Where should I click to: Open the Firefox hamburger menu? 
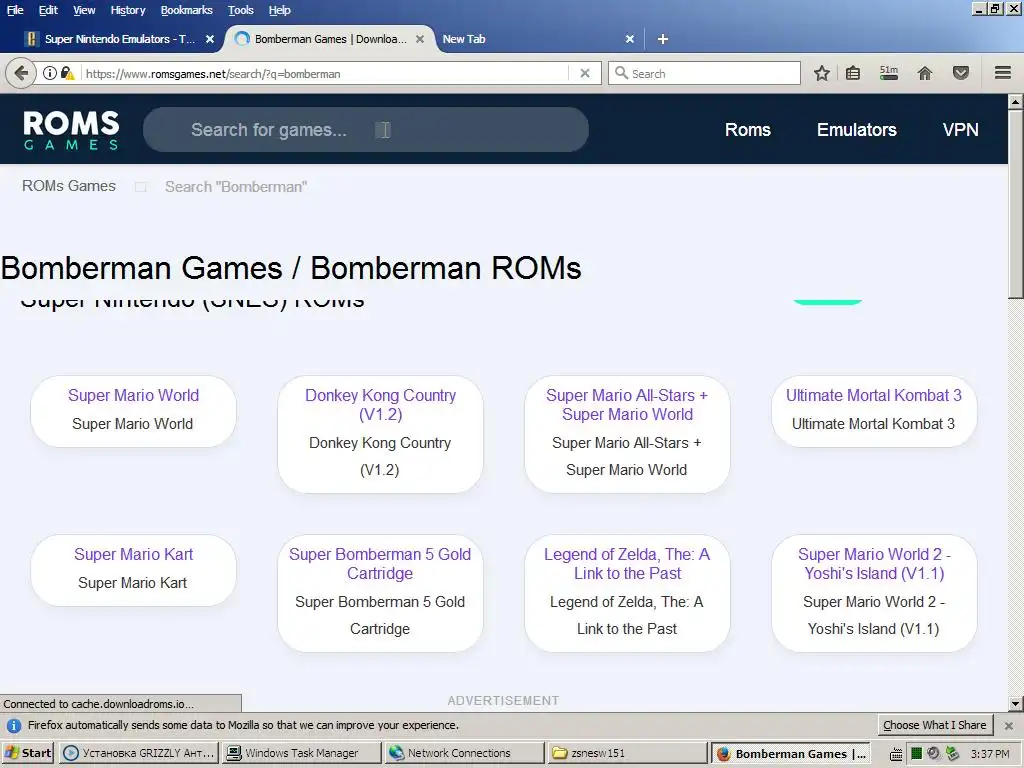(1003, 72)
